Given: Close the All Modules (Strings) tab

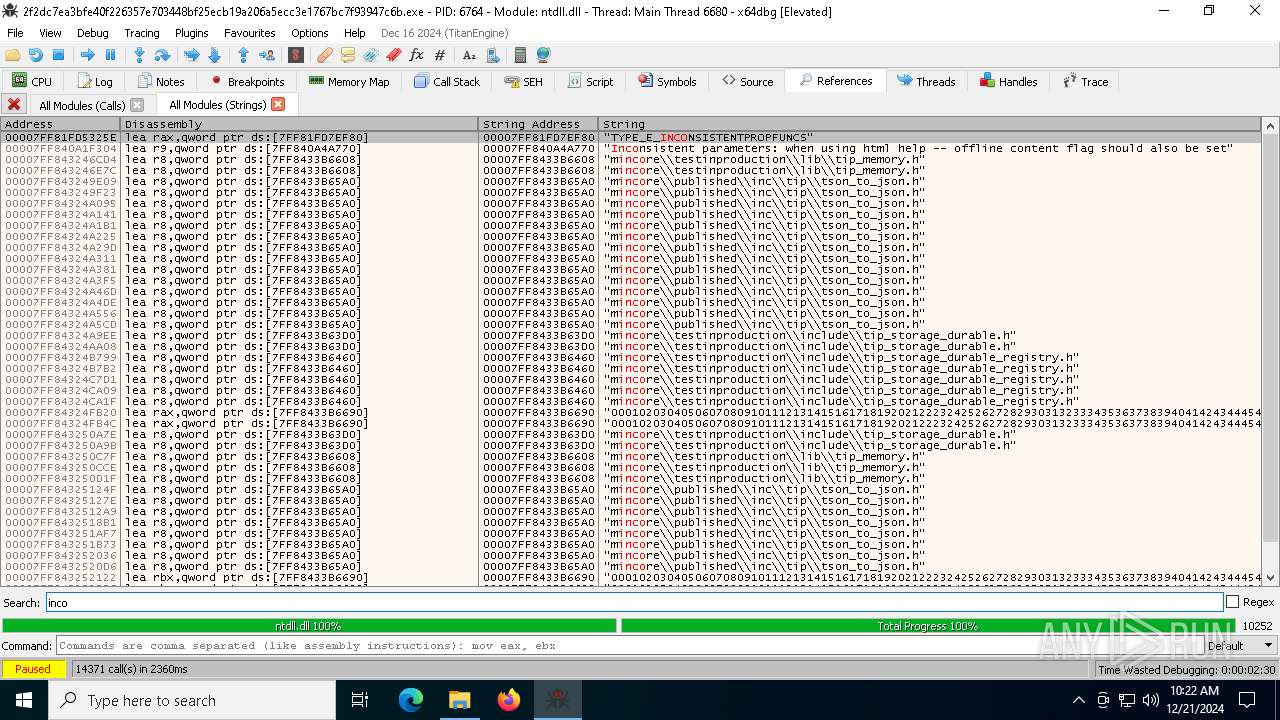Looking at the screenshot, I should [x=278, y=104].
